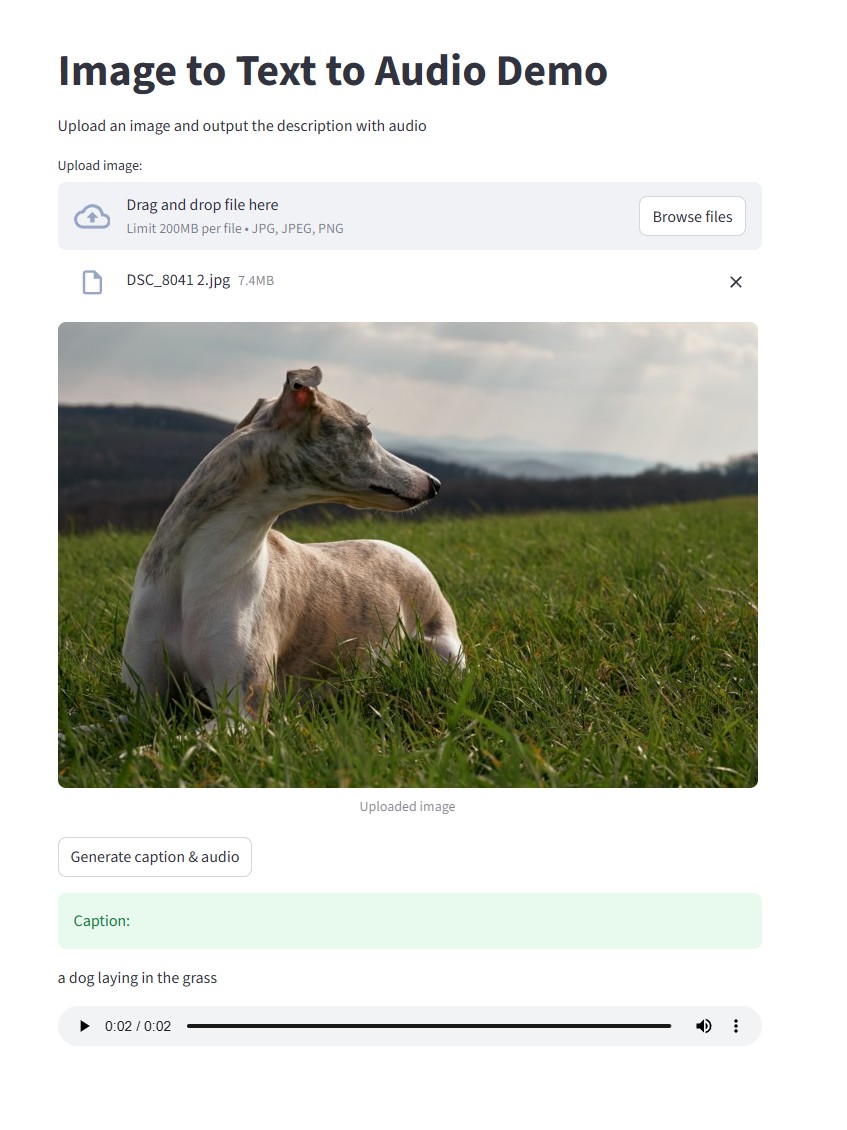This screenshot has height=1130, width=847.
Task: Click the audio progress seek bar
Action: click(429, 1026)
